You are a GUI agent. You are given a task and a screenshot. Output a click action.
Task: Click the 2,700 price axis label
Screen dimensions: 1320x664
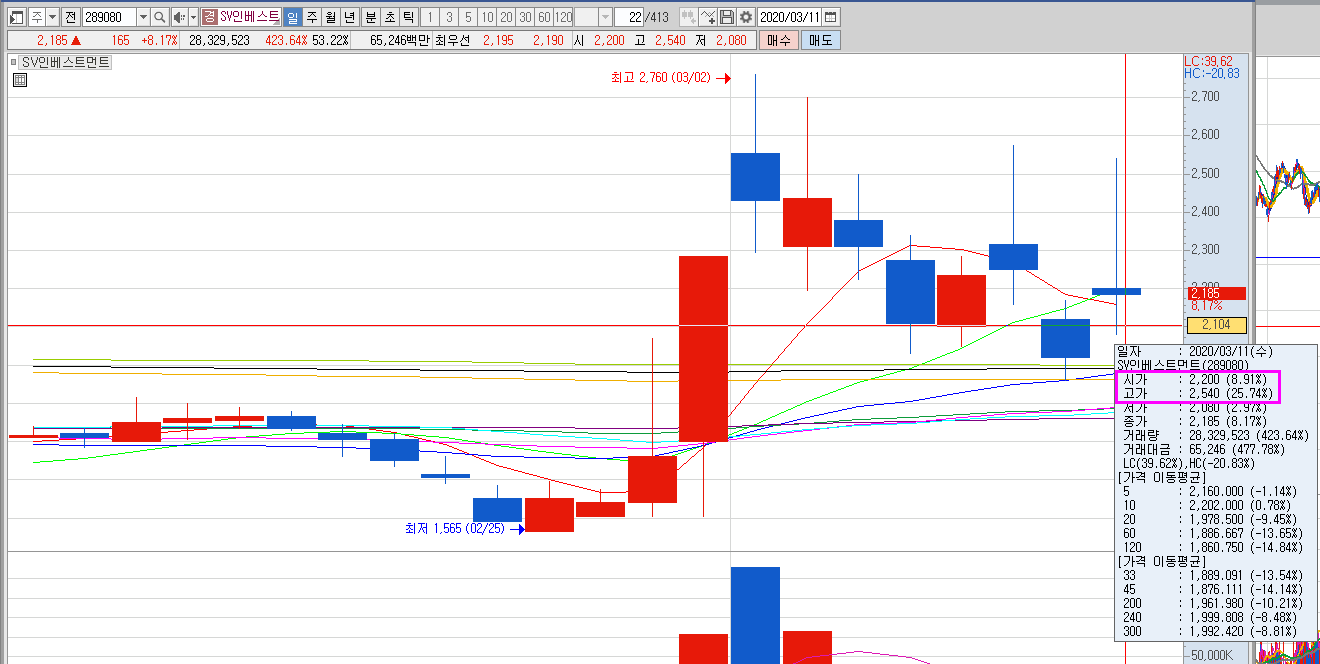click(1205, 96)
